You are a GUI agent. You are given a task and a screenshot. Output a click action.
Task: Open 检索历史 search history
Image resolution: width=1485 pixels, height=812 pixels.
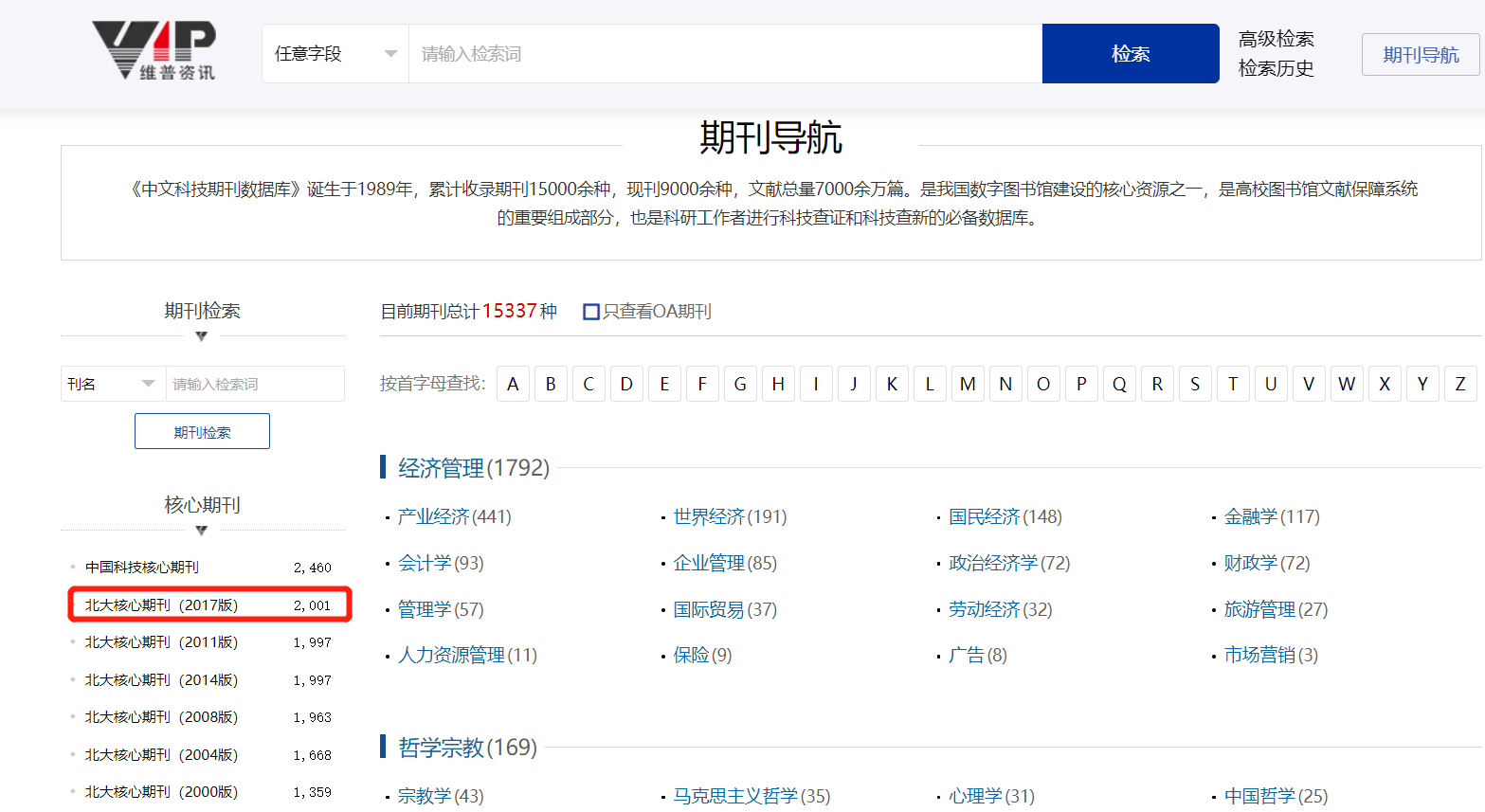coord(1276,68)
